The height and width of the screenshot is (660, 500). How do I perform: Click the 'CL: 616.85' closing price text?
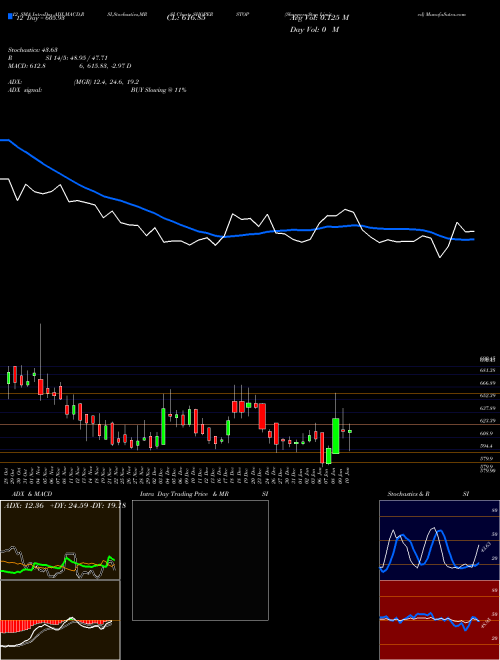click(186, 18)
